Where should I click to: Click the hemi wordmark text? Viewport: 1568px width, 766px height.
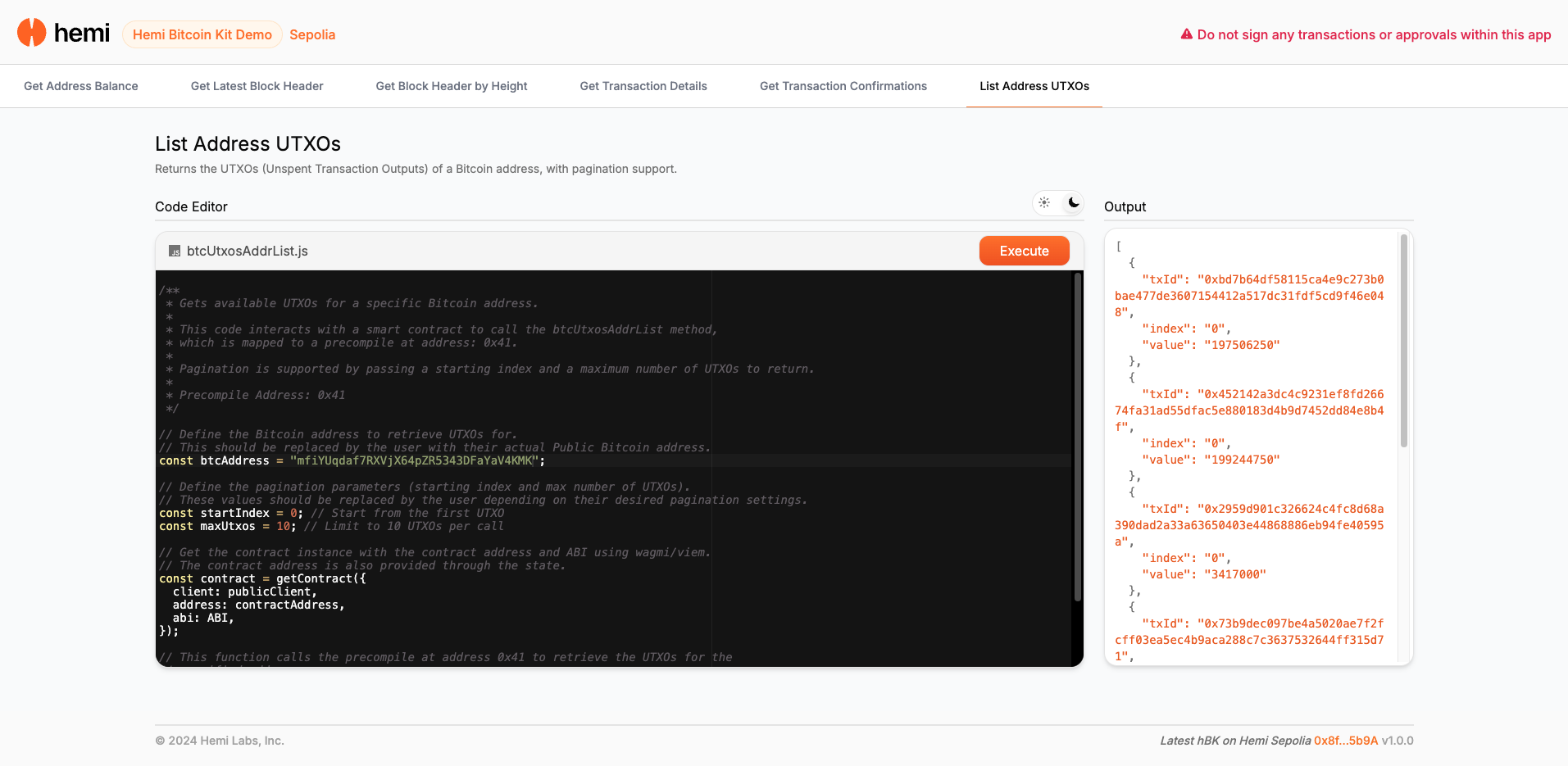point(81,33)
